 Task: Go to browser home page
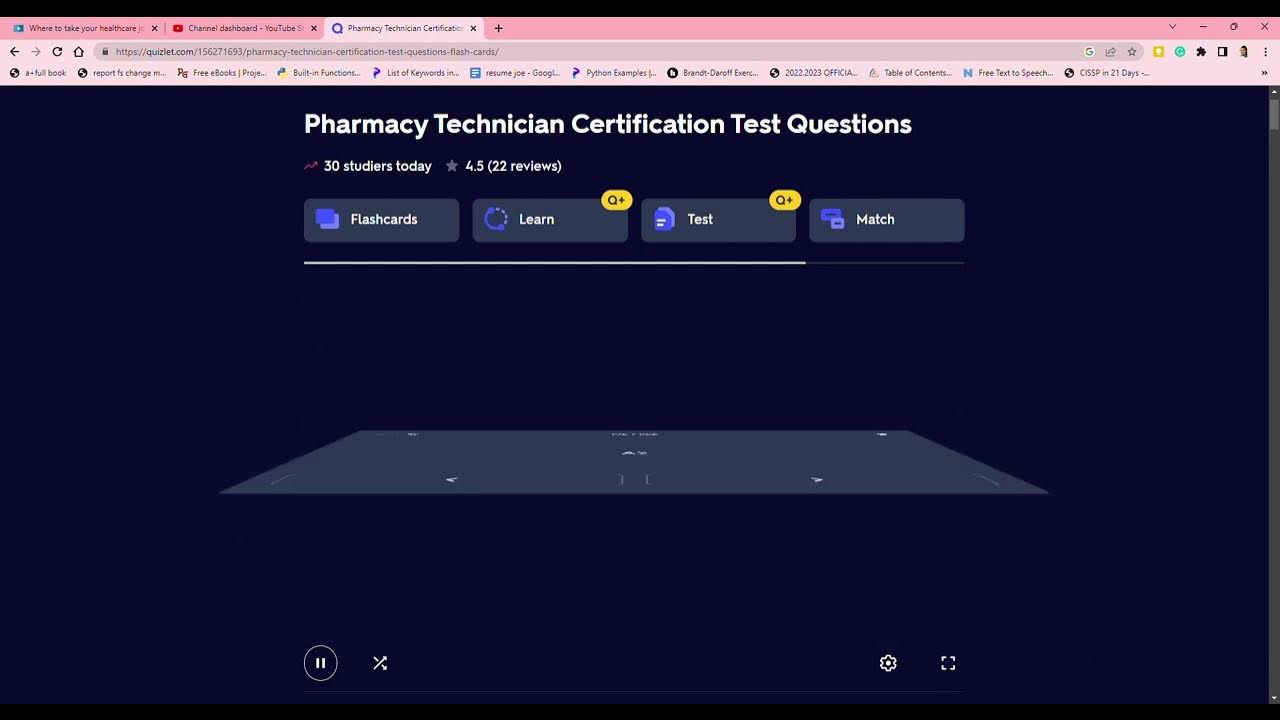coord(79,51)
